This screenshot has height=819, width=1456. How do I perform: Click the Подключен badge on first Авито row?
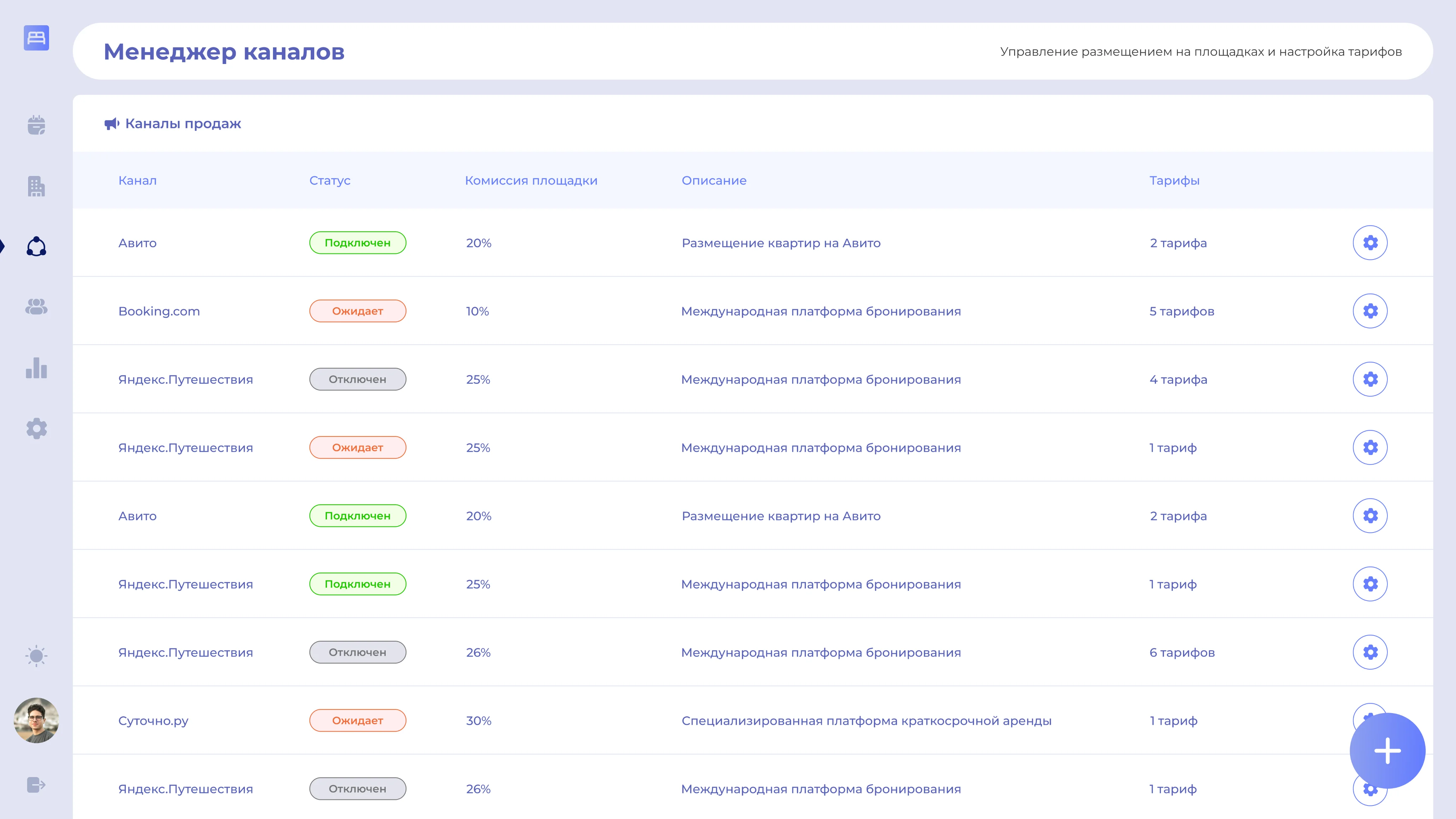[x=357, y=242]
